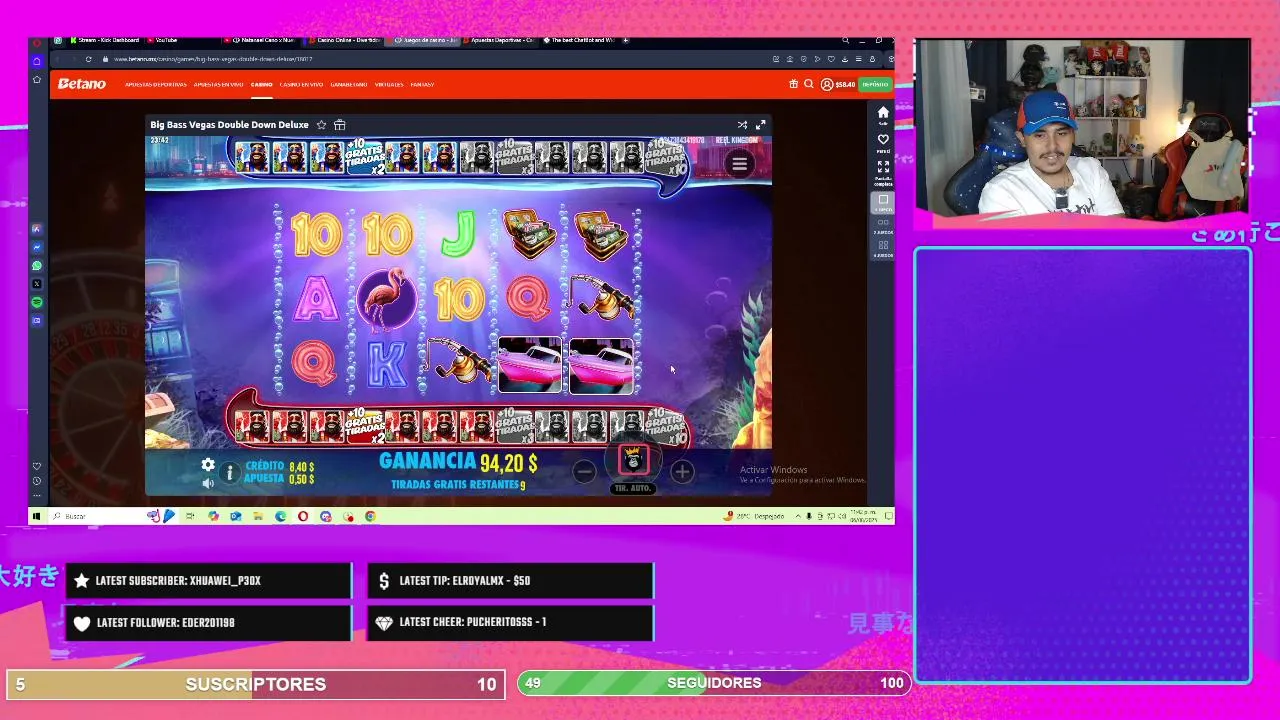Open the slot game hamburger menu

(x=739, y=164)
